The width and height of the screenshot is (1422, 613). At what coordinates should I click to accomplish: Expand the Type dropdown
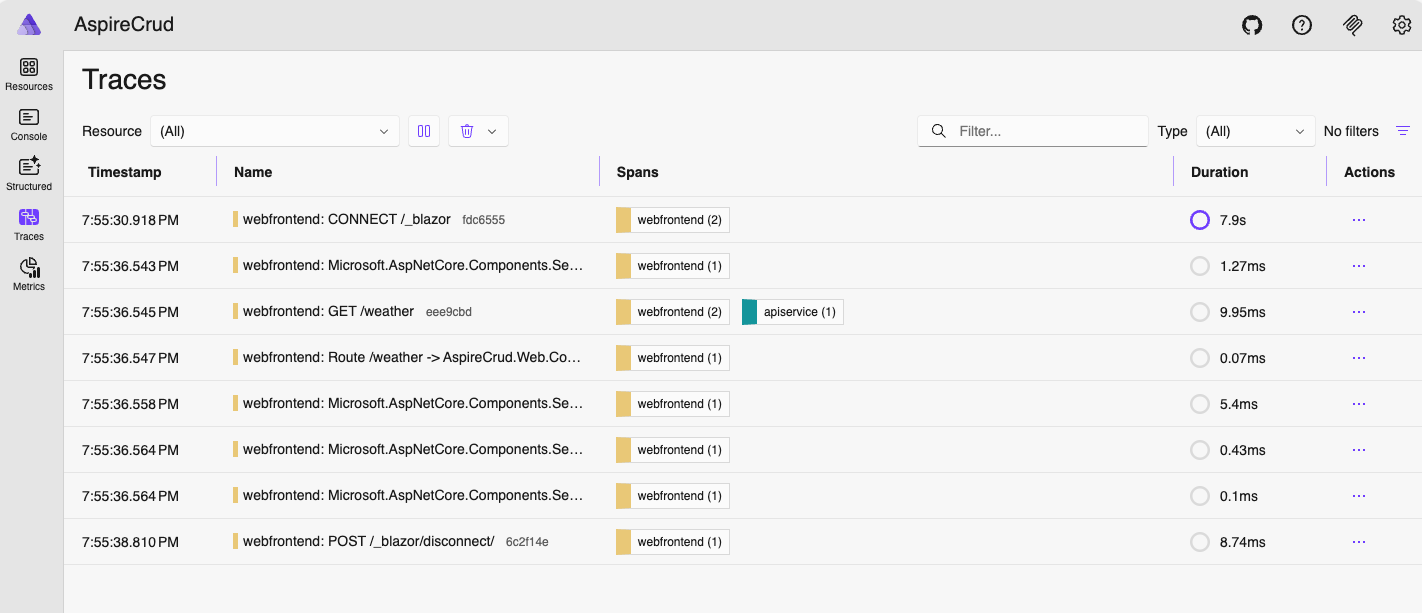(1256, 131)
